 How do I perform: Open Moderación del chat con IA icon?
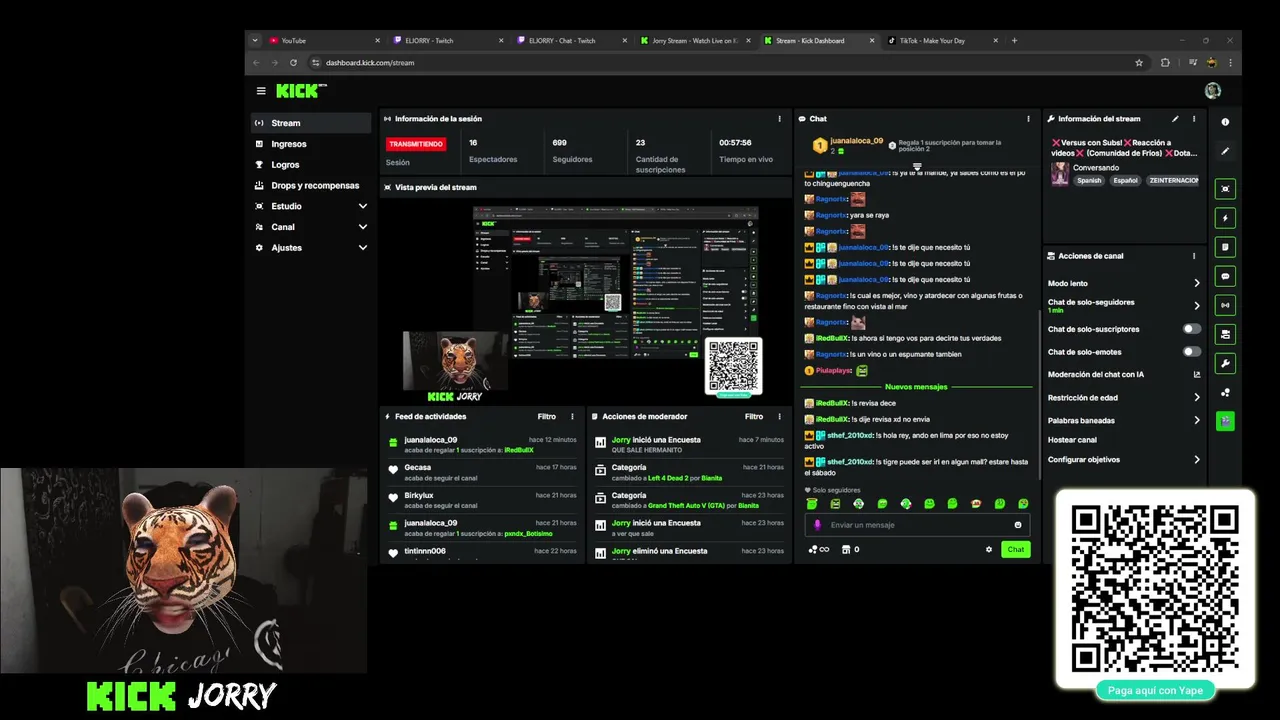point(1197,375)
